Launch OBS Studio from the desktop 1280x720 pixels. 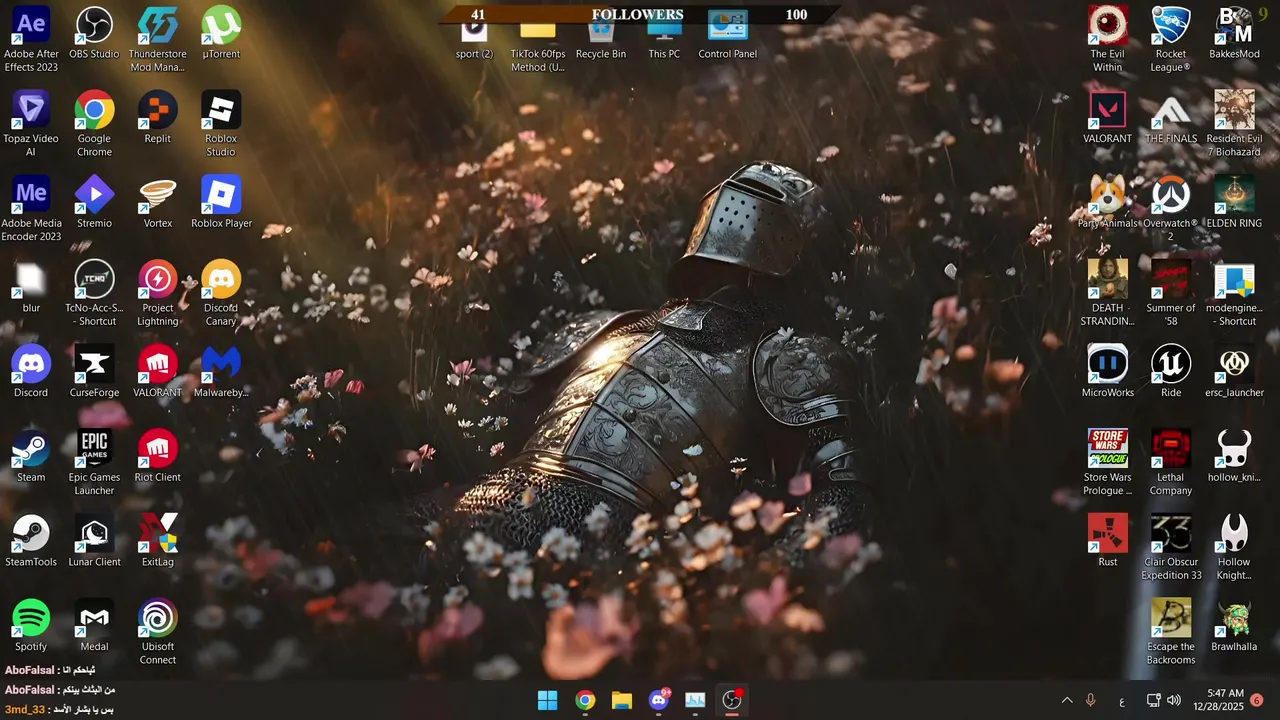[94, 33]
